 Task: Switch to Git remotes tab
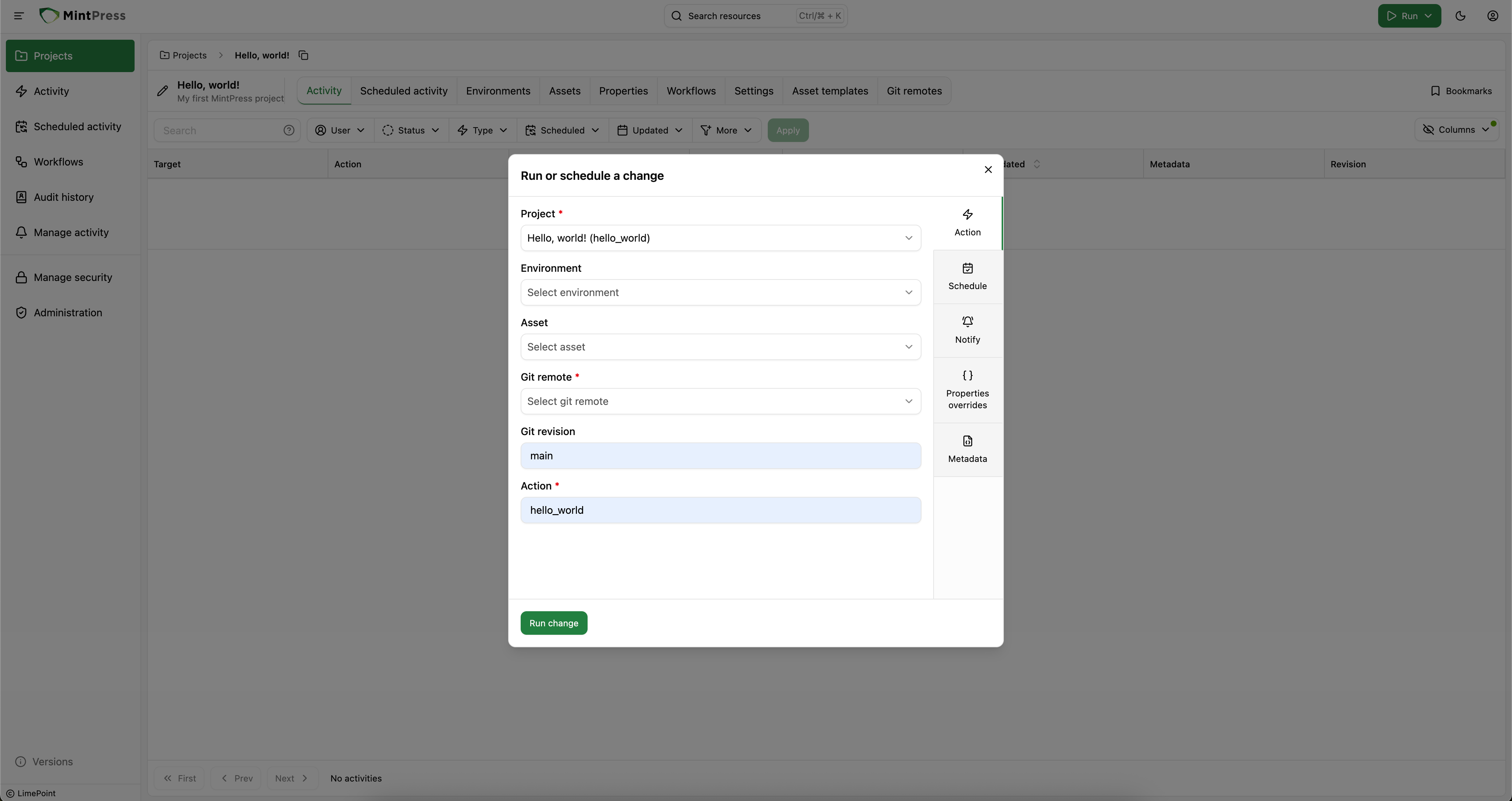point(914,91)
